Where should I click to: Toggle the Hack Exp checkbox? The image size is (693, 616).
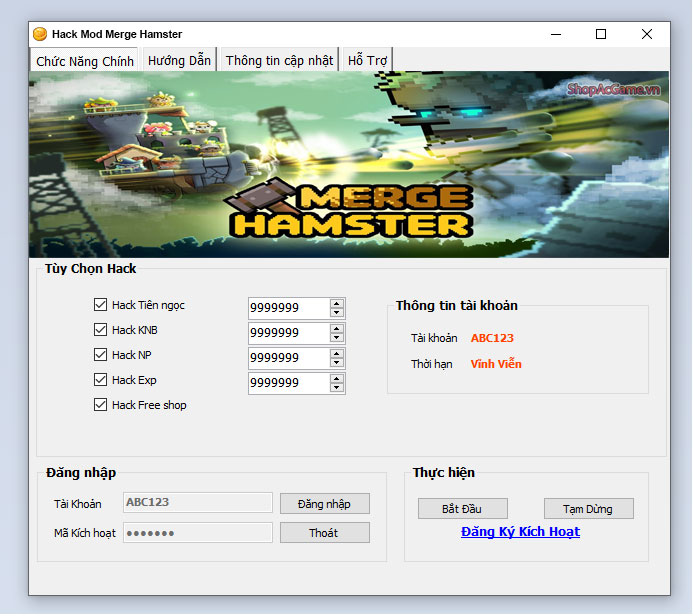click(100, 380)
